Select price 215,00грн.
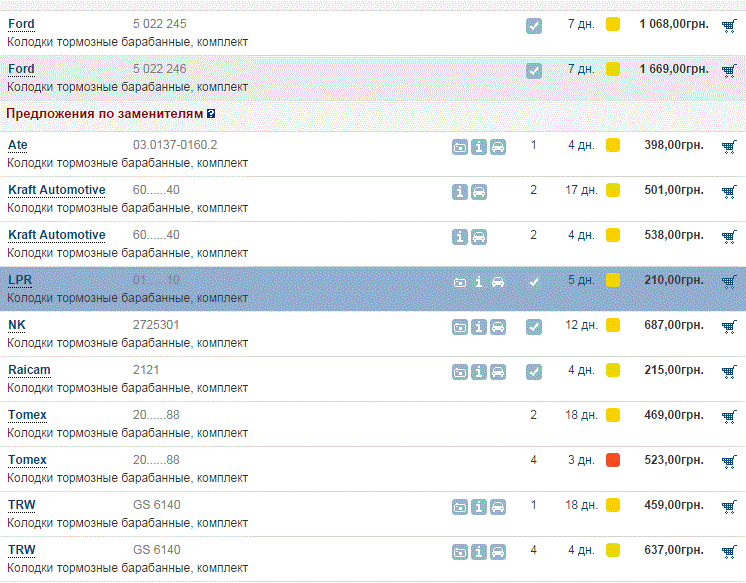The height and width of the screenshot is (583, 746). pyautogui.click(x=674, y=370)
